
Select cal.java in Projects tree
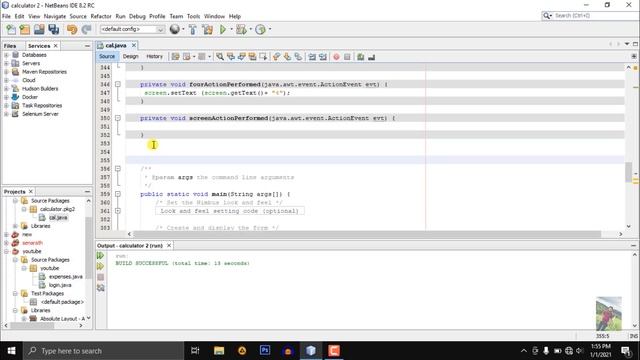pos(58,218)
